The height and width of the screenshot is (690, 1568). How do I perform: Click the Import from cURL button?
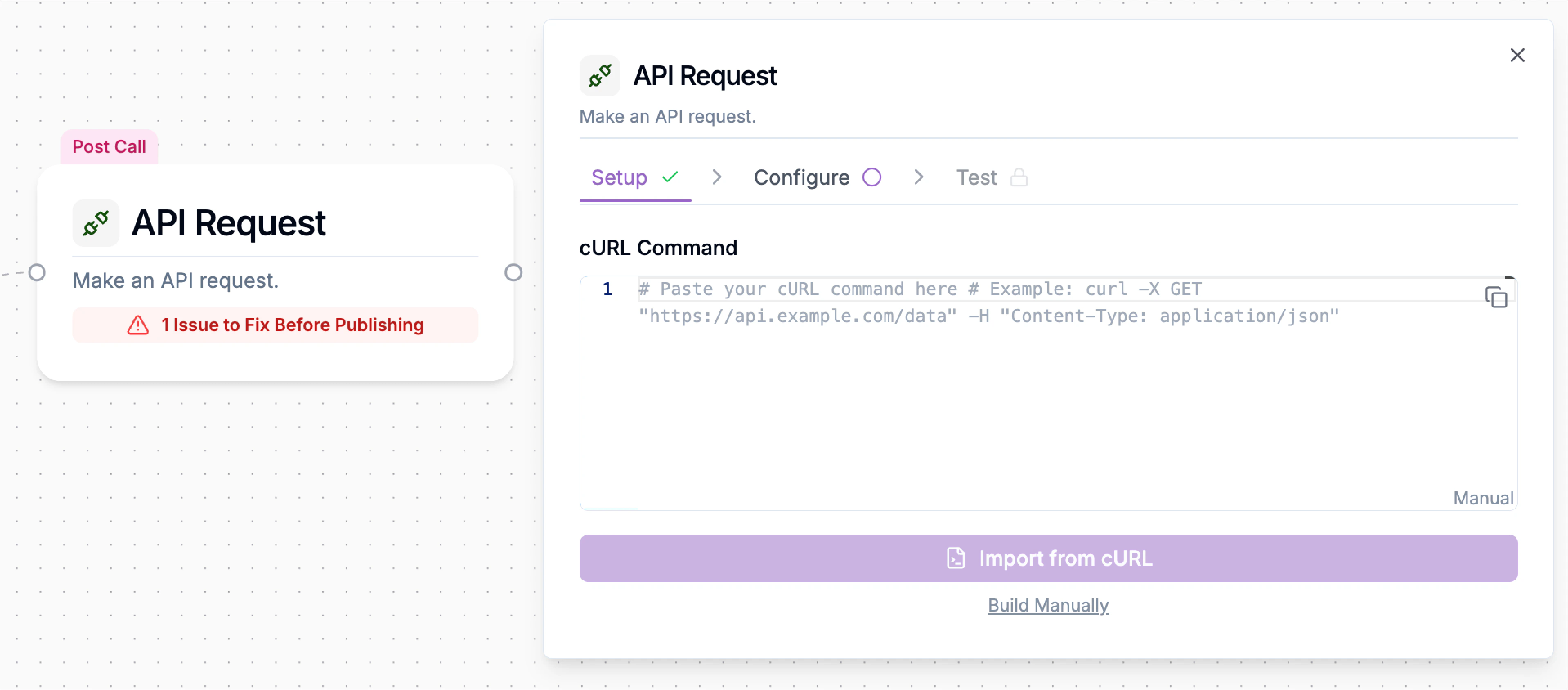pyautogui.click(x=1048, y=558)
